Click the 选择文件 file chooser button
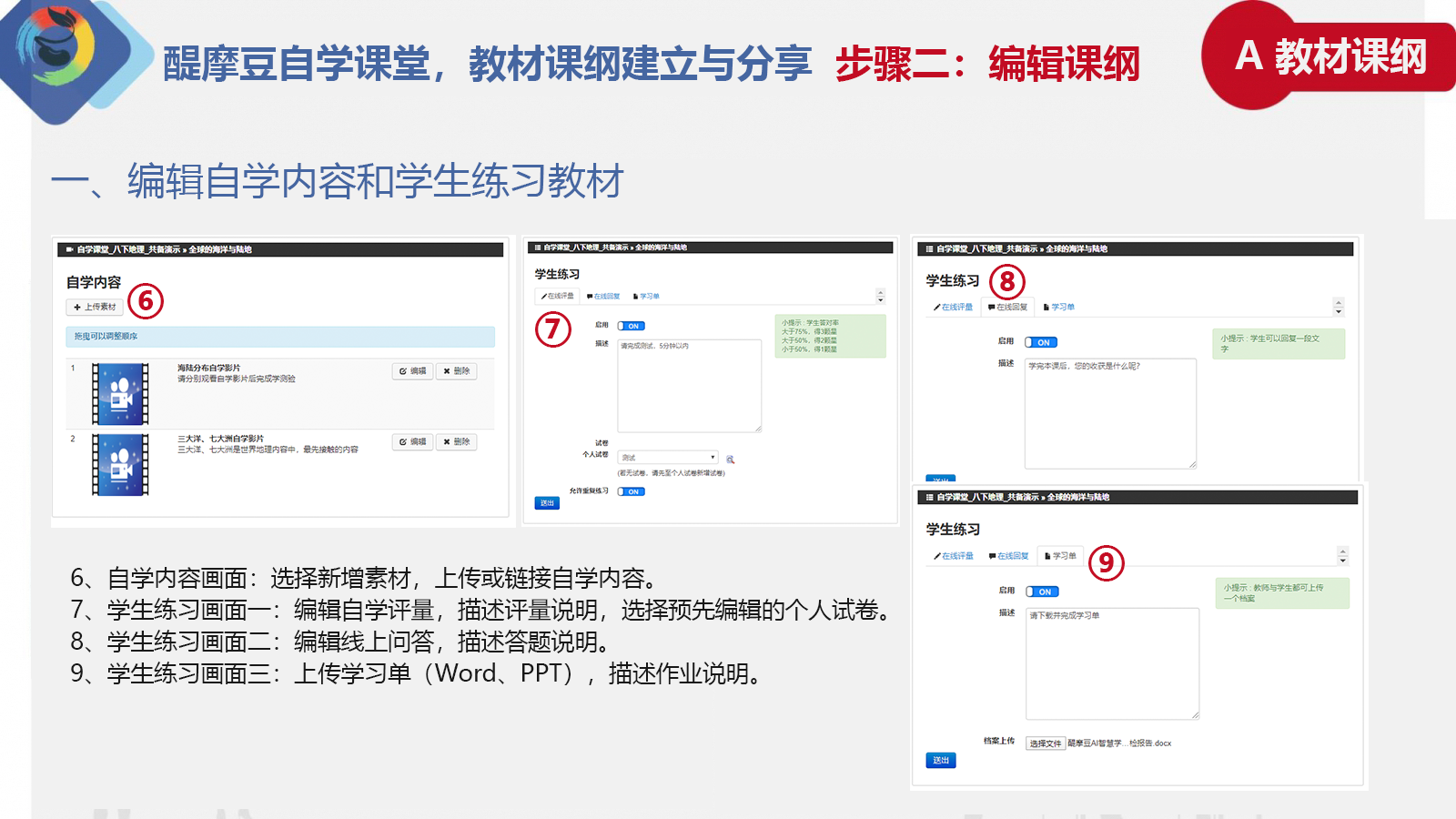1456x819 pixels. (1045, 743)
